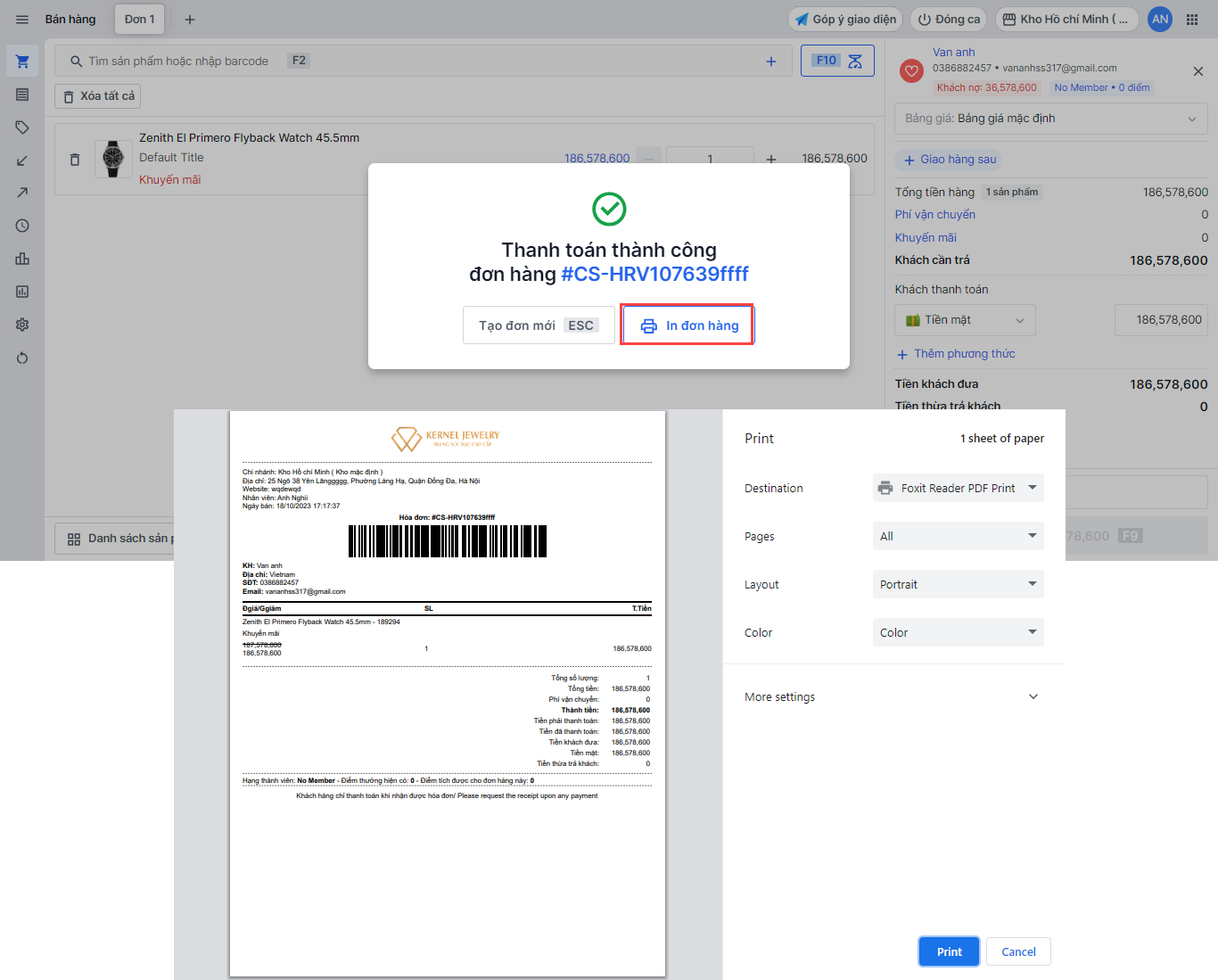This screenshot has width=1218, height=980.
Task: Click the price tag sidebar icon
Action: 22,128
